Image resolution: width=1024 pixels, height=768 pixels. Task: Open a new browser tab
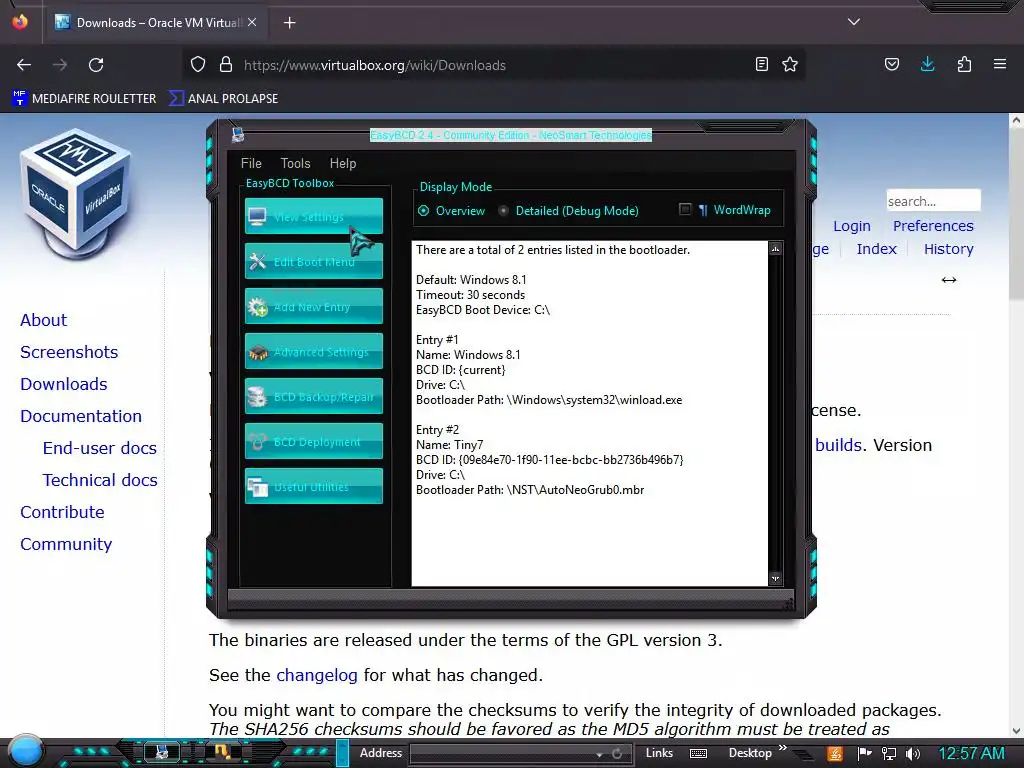(289, 23)
